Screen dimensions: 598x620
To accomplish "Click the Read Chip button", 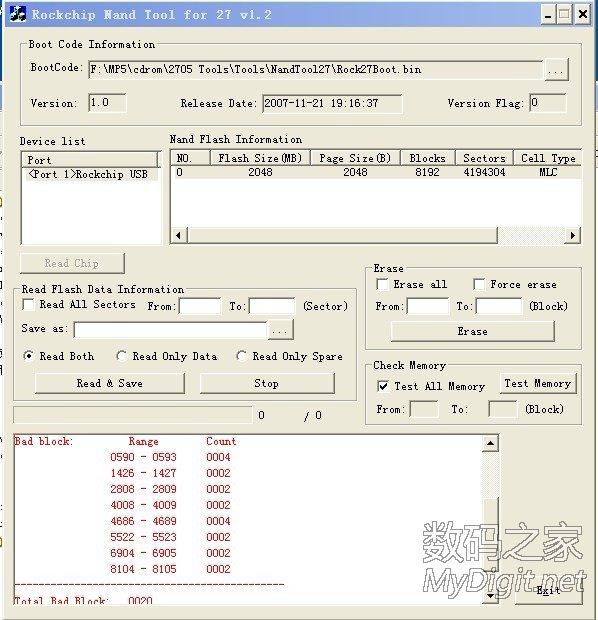I will (72, 263).
